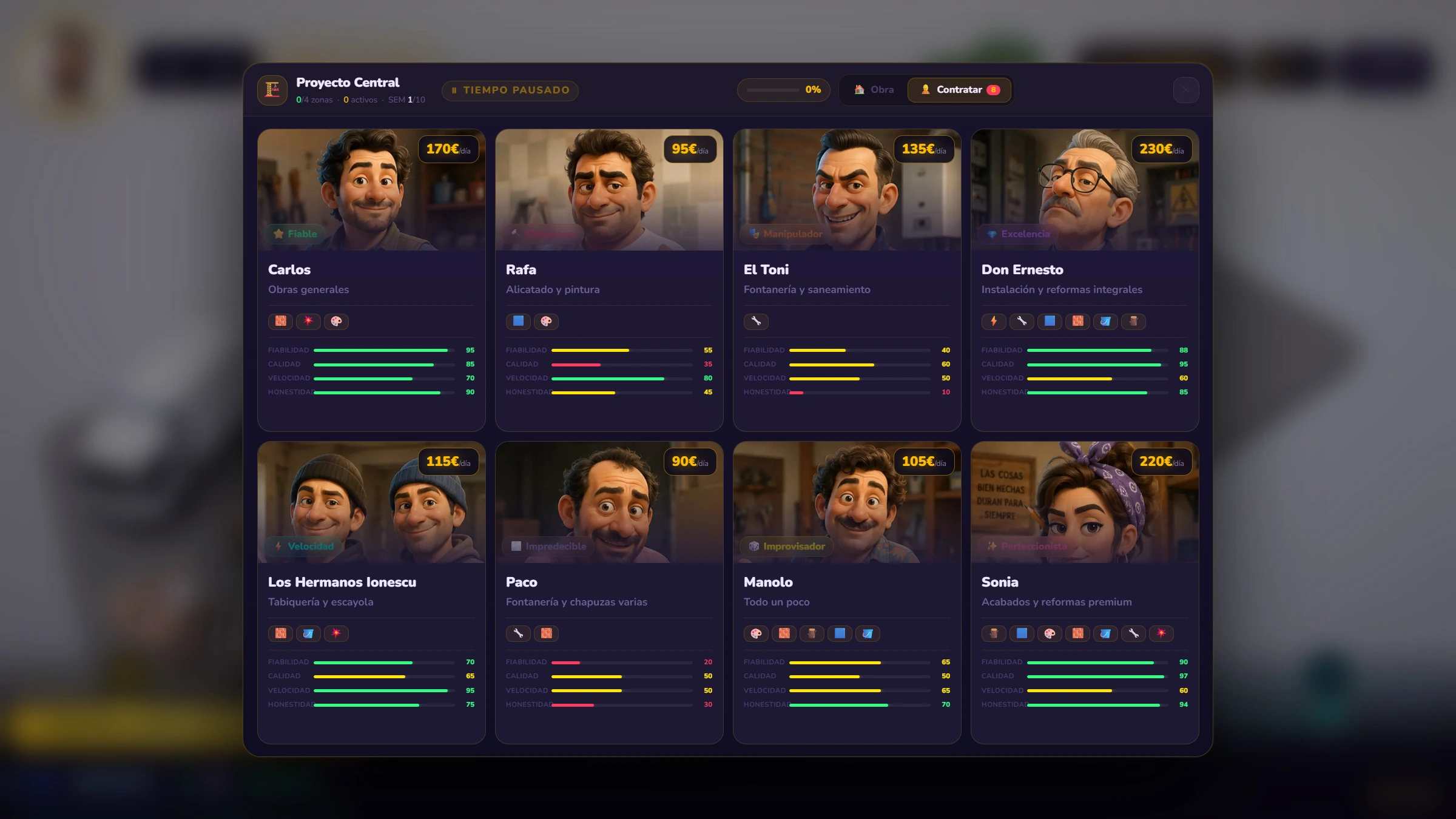
Task: Open Rafa's portrait card
Action: [x=609, y=190]
